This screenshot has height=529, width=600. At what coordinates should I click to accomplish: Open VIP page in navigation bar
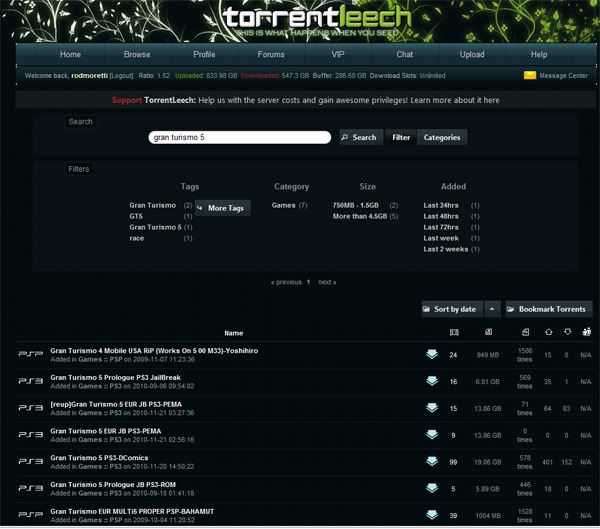(x=338, y=54)
